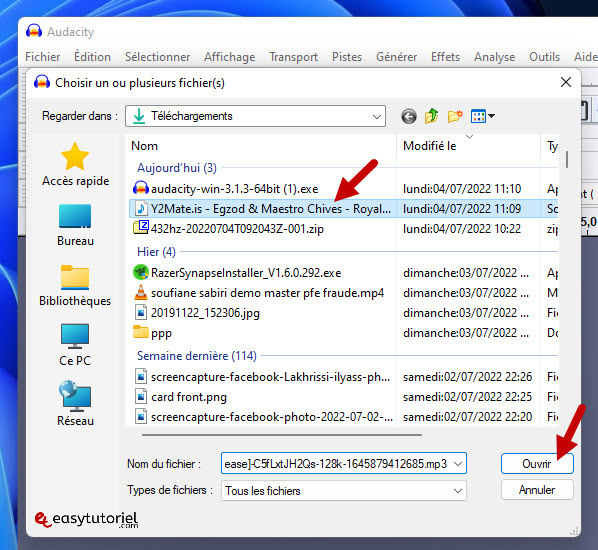The width and height of the screenshot is (598, 550).
Task: Select soufiane sabiri demo master pfe fraude.mp4
Action: tap(267, 293)
